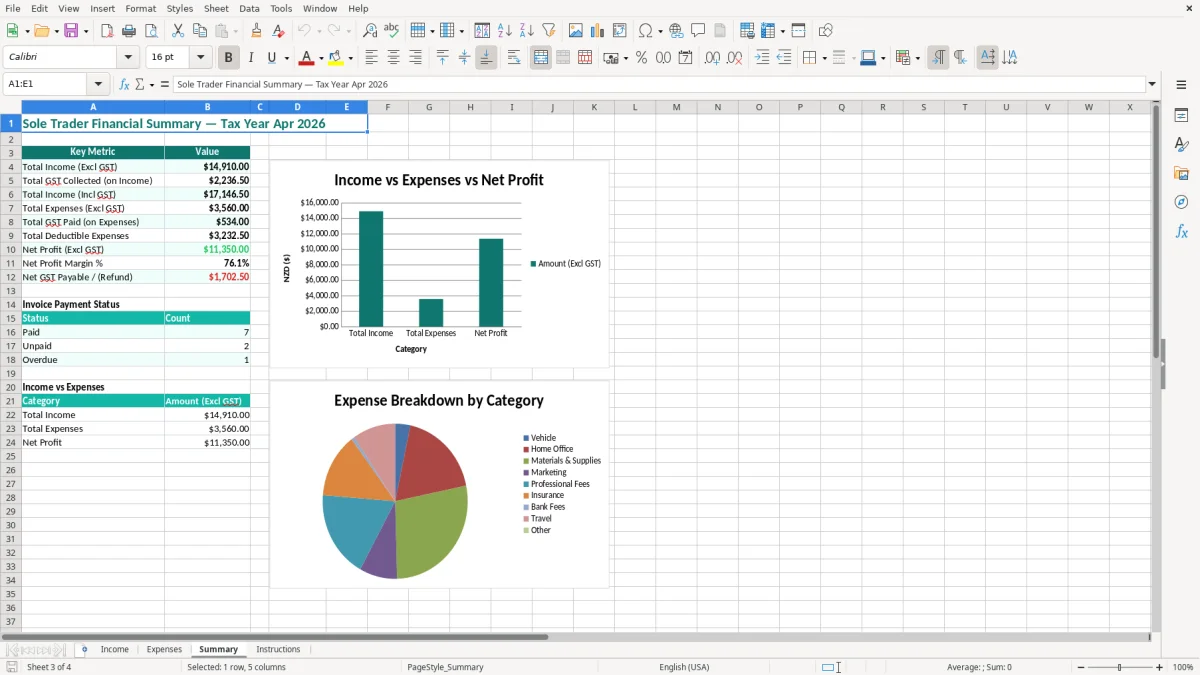Switch to the Instructions sheet tab
The image size is (1200, 675).
(x=278, y=649)
